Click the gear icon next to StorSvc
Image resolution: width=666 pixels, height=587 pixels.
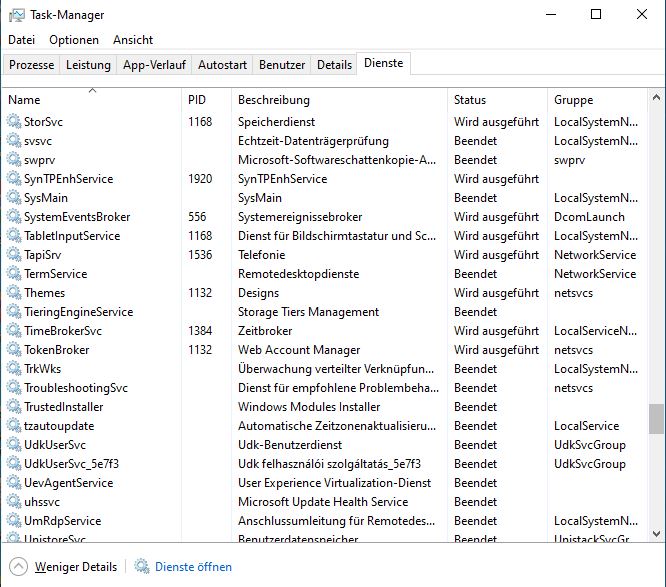[x=14, y=121]
